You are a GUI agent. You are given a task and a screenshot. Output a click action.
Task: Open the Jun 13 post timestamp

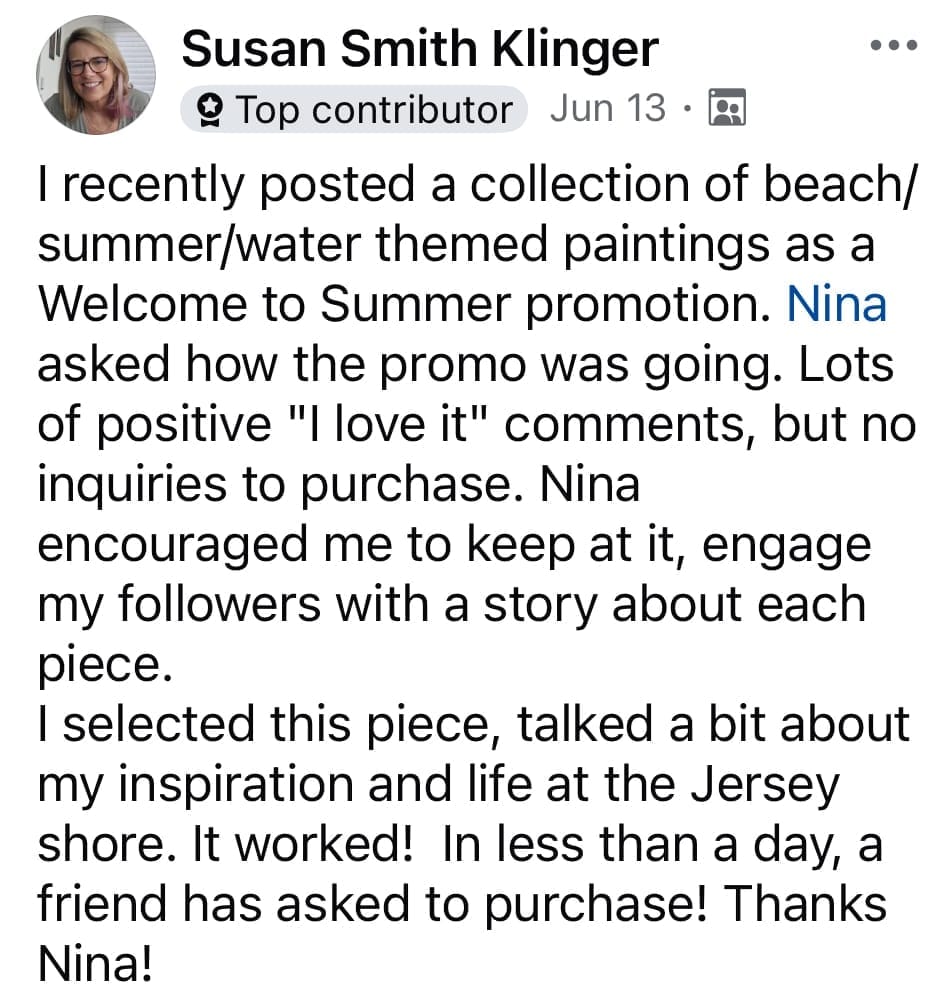tap(607, 108)
